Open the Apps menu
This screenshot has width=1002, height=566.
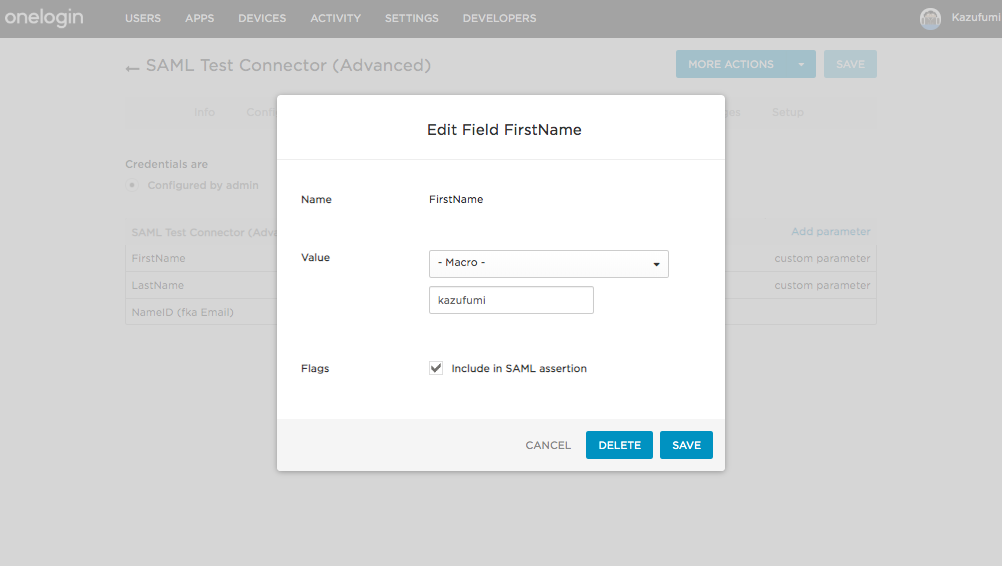(x=199, y=19)
